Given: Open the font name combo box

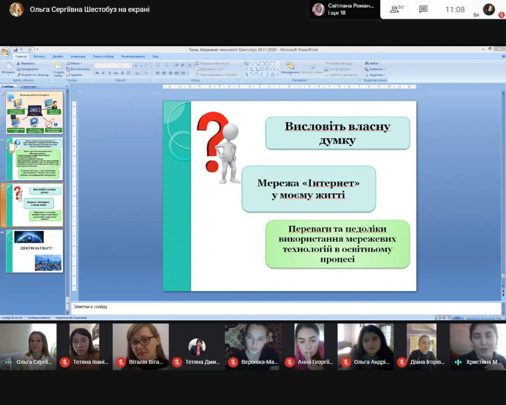Looking at the screenshot, I should (x=108, y=65).
